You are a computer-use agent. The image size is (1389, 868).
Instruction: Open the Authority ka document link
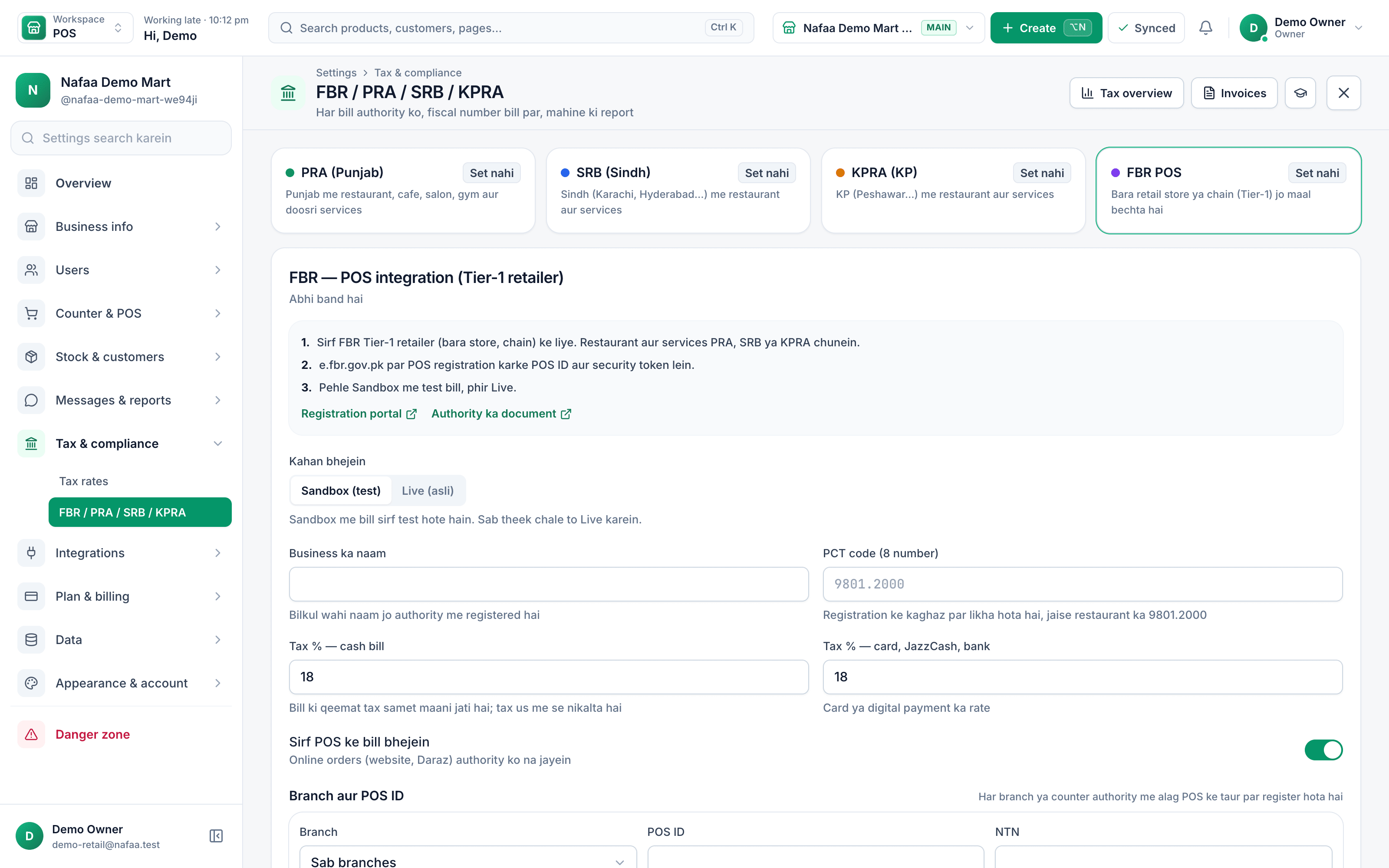coord(501,414)
